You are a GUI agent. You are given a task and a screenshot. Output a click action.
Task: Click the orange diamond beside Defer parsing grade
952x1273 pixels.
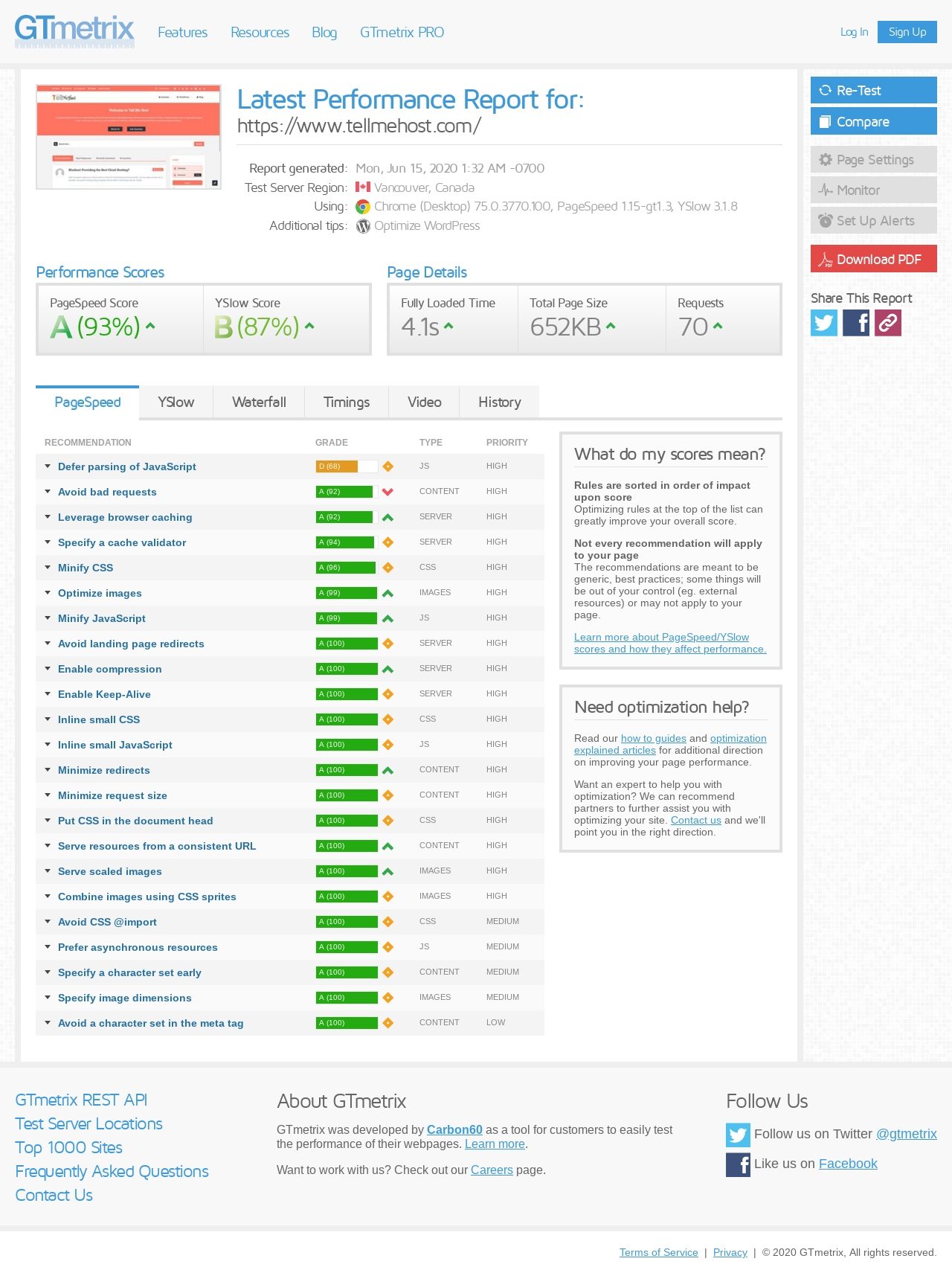(387, 466)
